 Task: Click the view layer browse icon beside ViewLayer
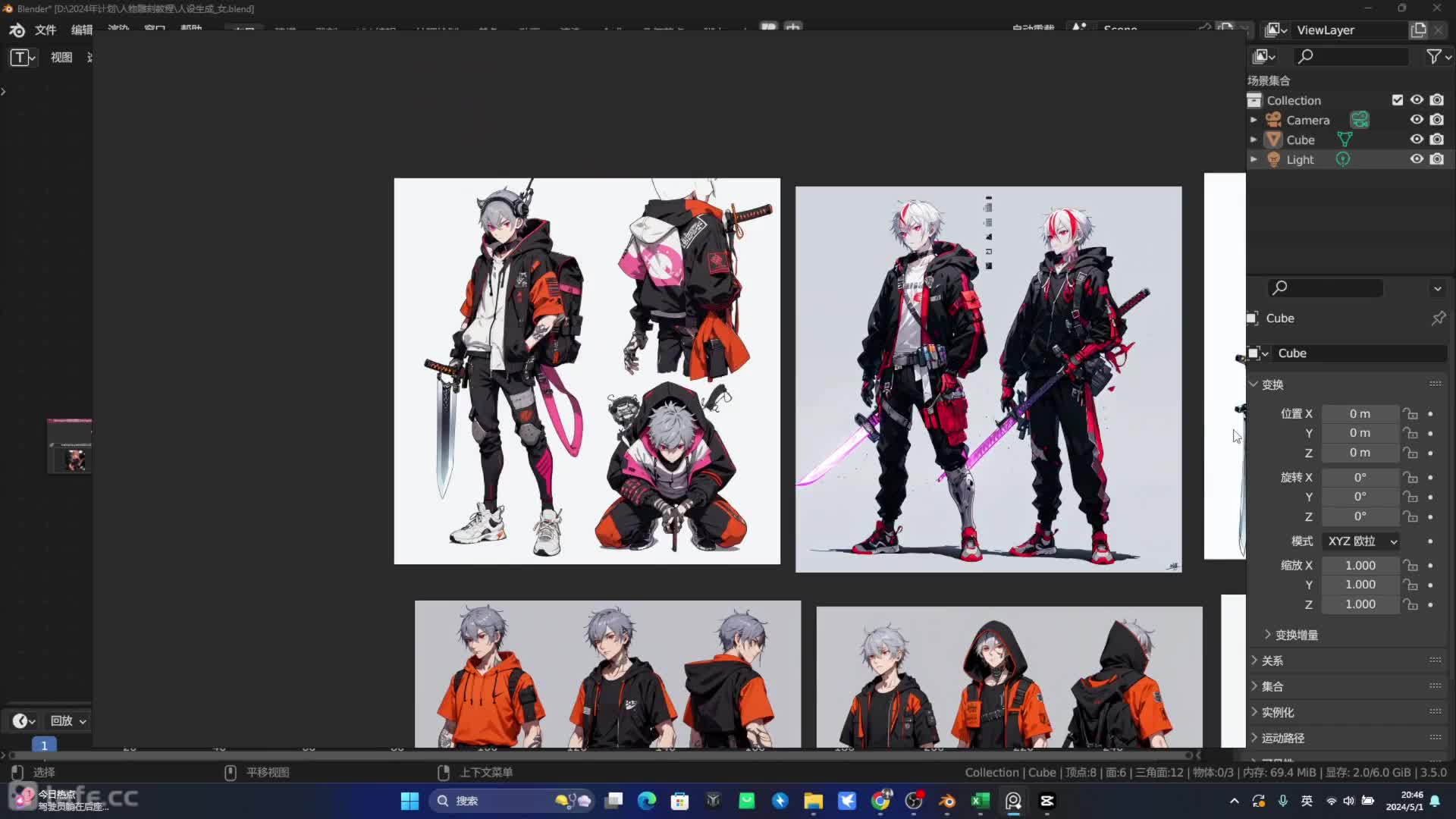click(1276, 30)
